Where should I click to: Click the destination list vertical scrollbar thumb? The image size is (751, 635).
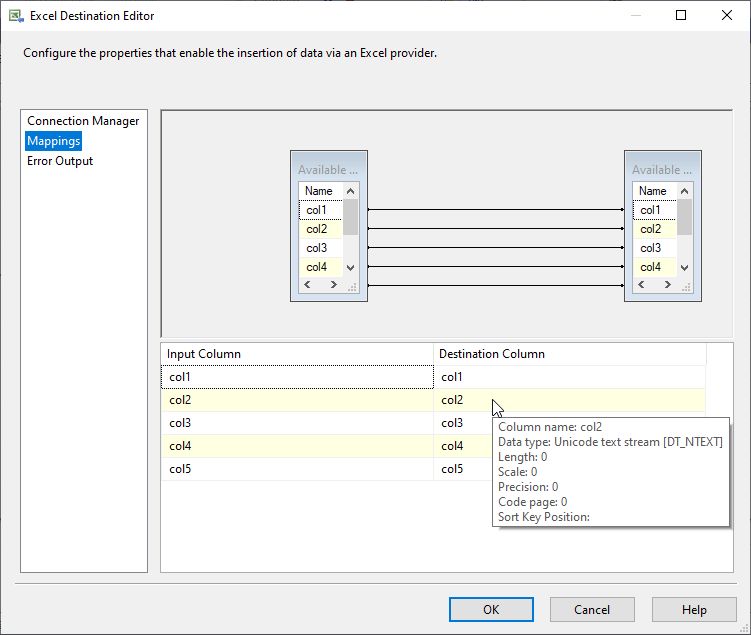684,217
